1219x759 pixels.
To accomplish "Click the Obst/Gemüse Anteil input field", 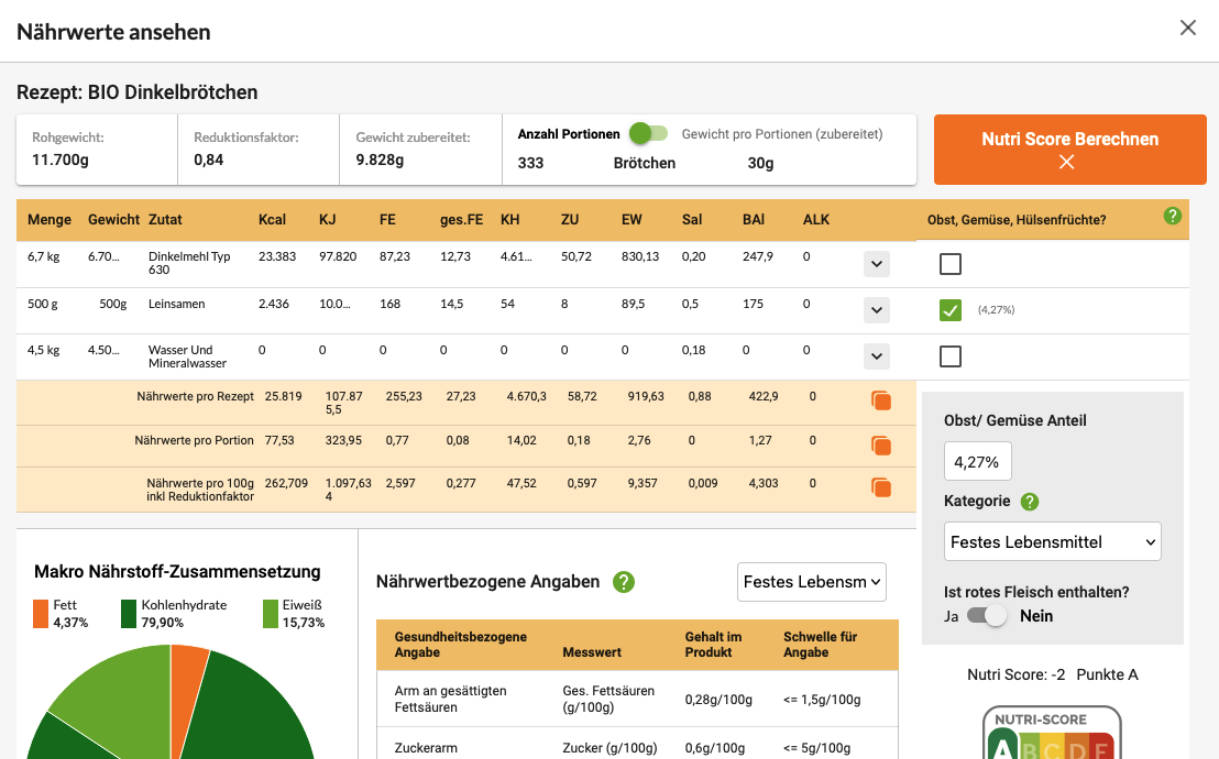I will click(x=978, y=462).
